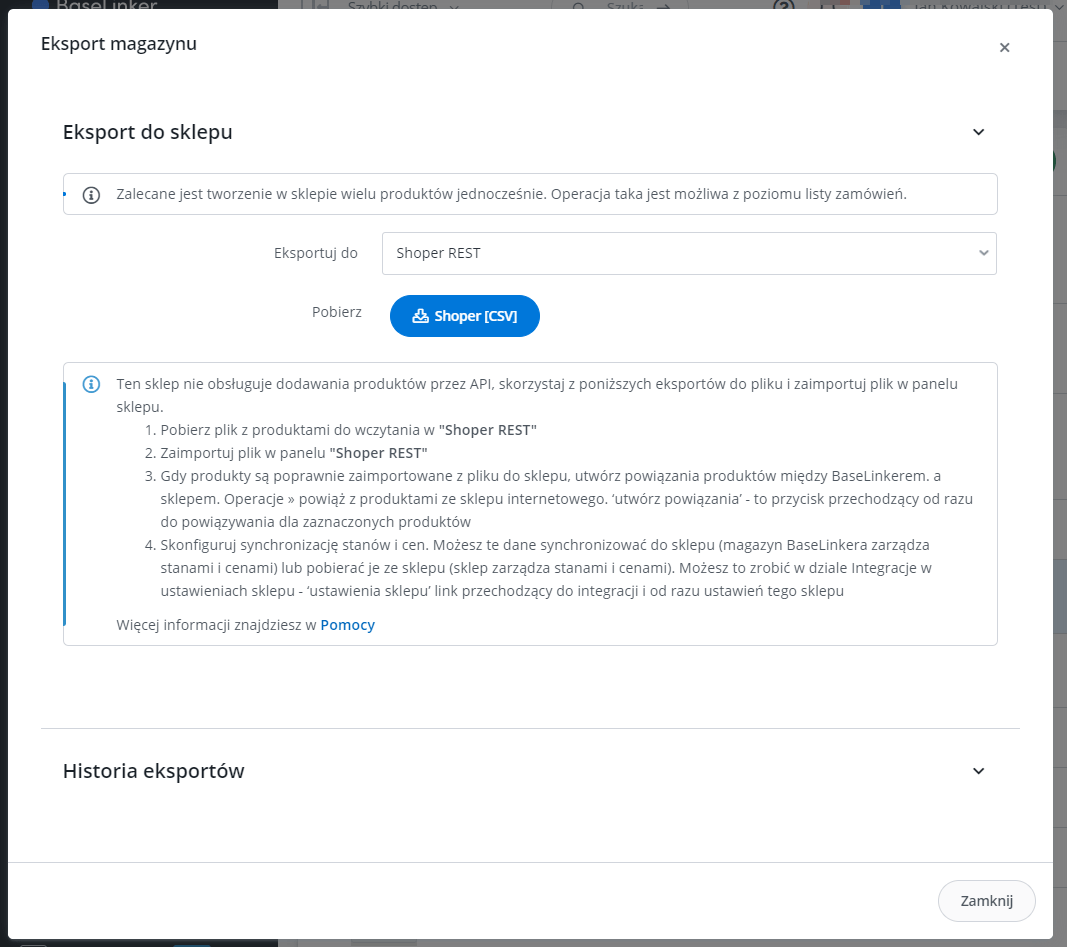Screen dimensions: 1067x947
Task: Click step 2 text Zaimportuj plik w panelu
Action: pos(294,453)
